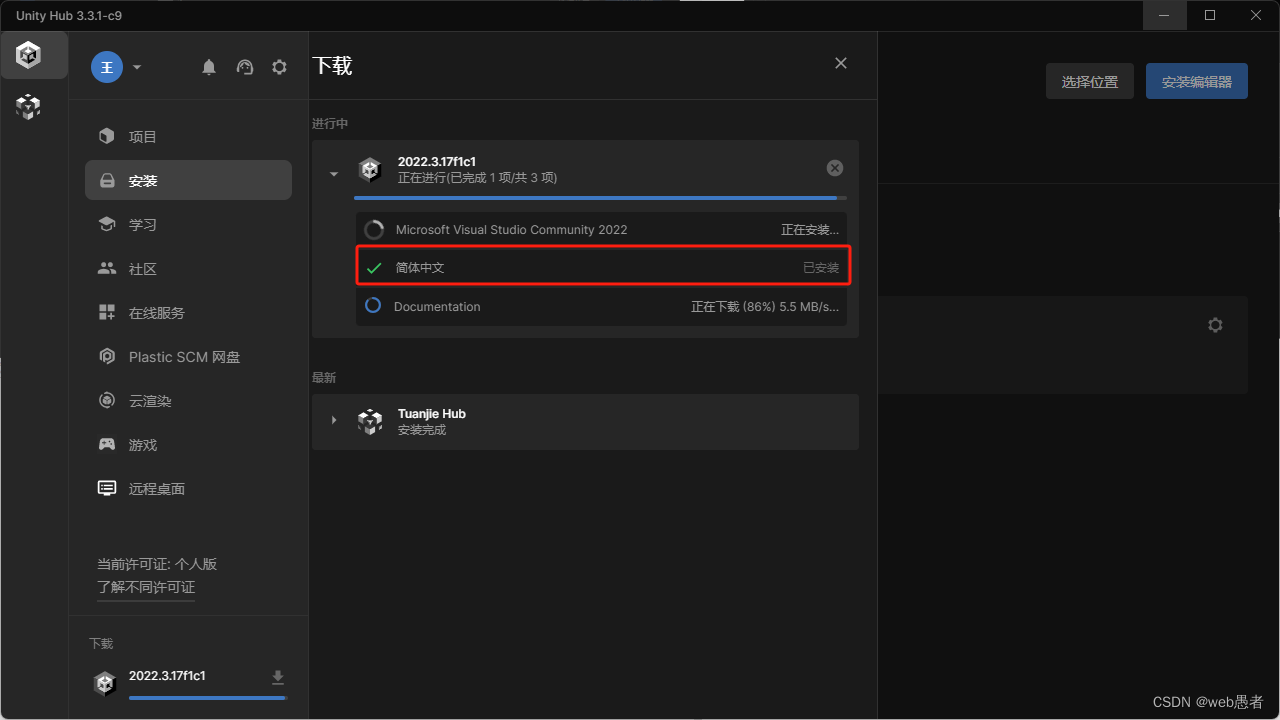This screenshot has width=1280, height=720.
Task: Click the download arrow icon in sidebar footer
Action: (x=278, y=678)
